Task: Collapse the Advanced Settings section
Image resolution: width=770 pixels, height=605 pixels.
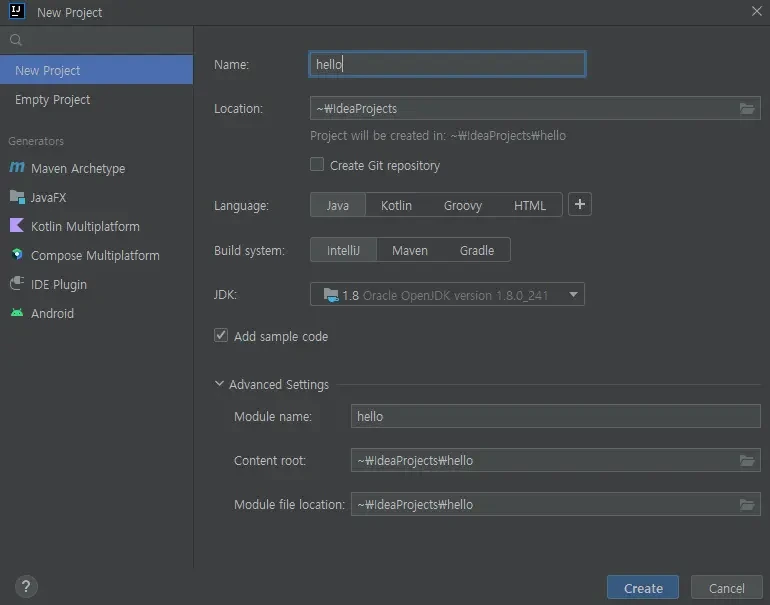Action: tap(219, 384)
